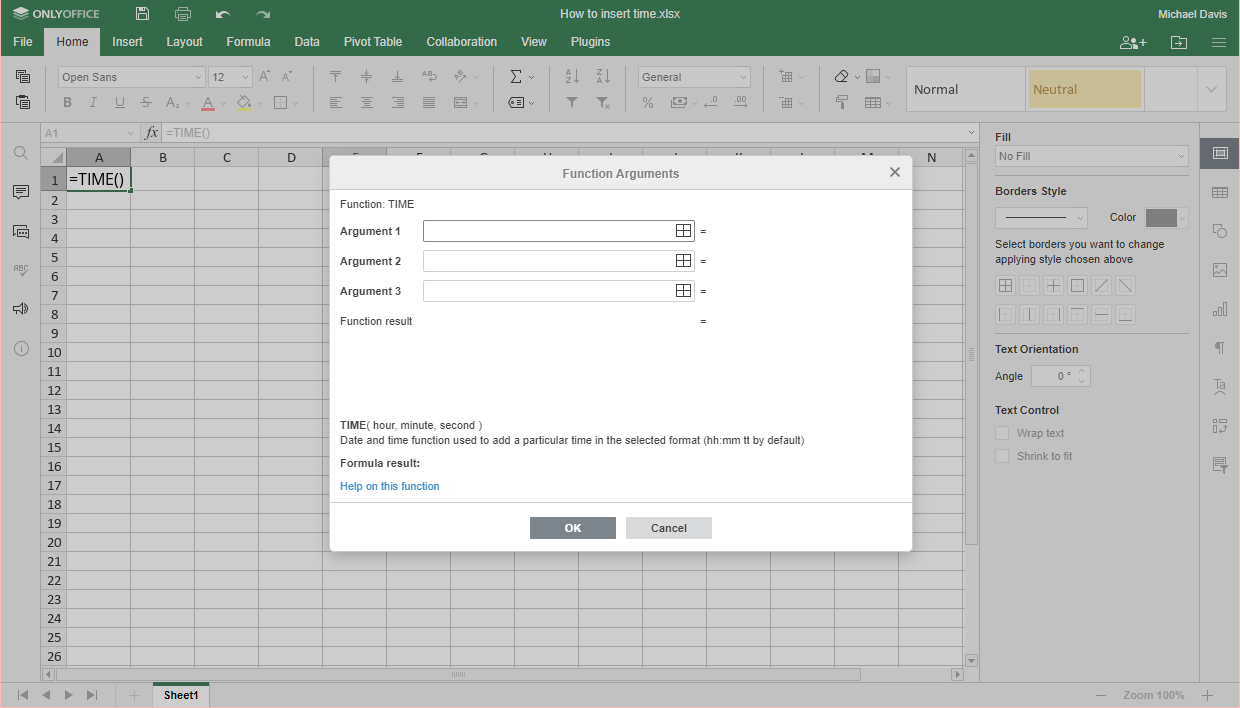
Task: Open the Pivot Table tab
Action: point(372,42)
